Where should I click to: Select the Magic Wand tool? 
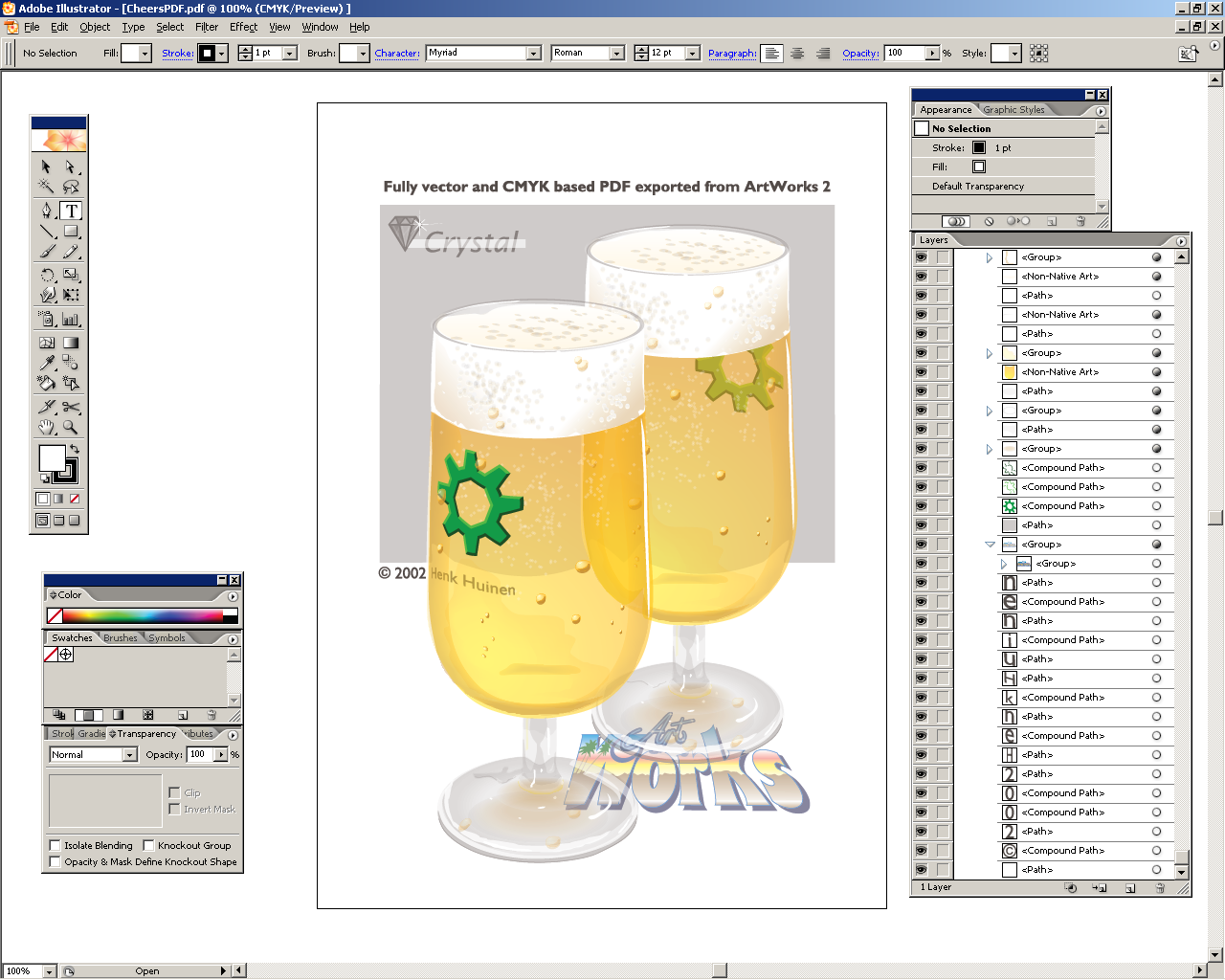pyautogui.click(x=46, y=187)
